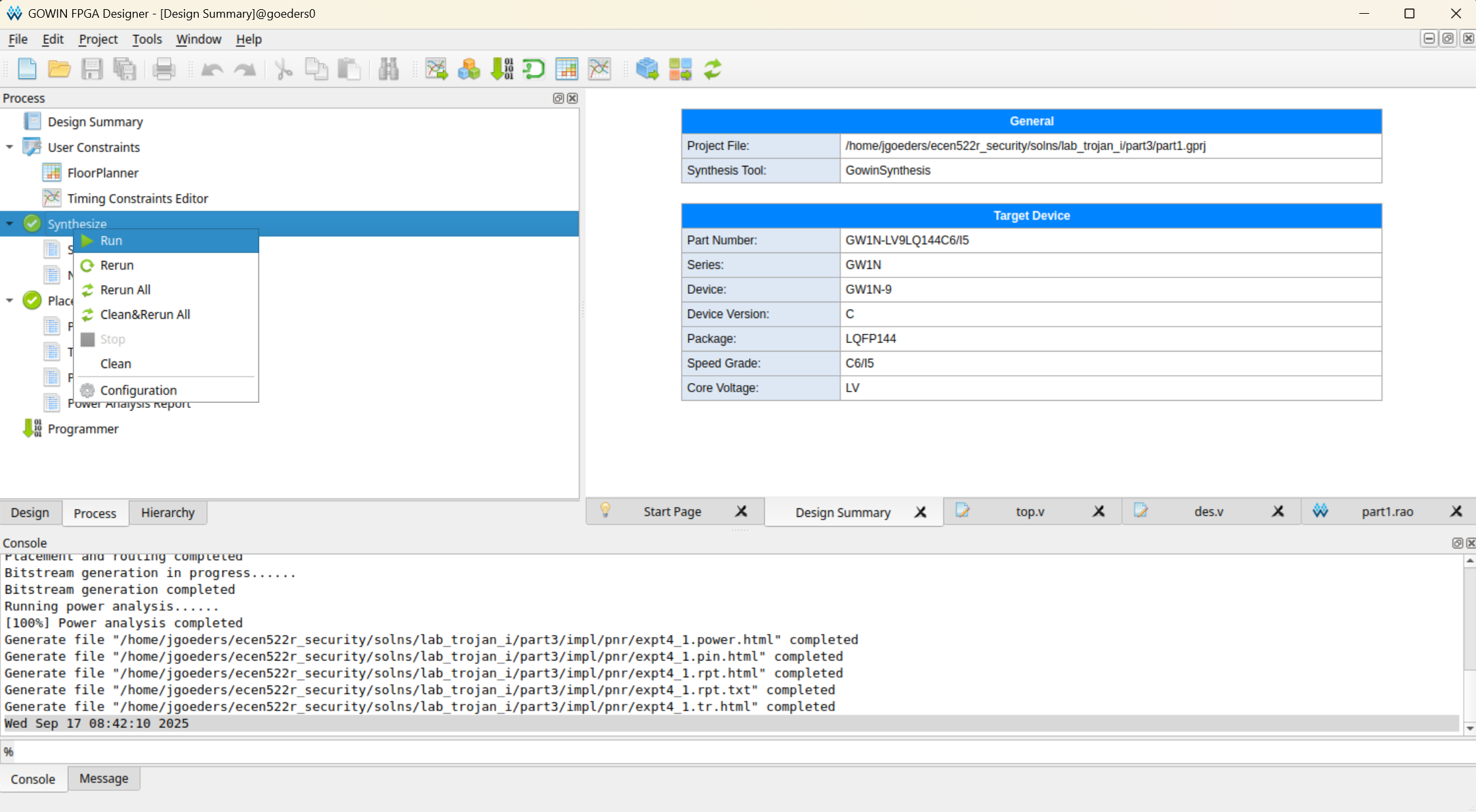This screenshot has height=812, width=1476.
Task: Collapse the User Constraints tree node
Action: [9, 147]
